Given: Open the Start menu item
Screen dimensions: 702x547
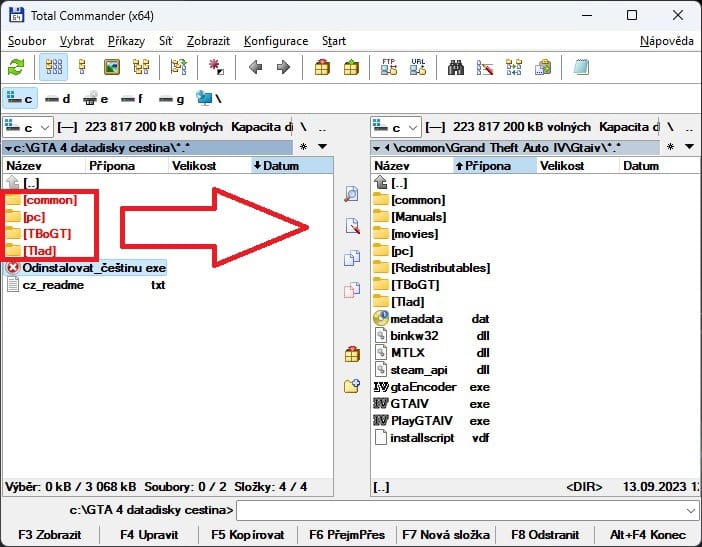Looking at the screenshot, I should pos(334,41).
